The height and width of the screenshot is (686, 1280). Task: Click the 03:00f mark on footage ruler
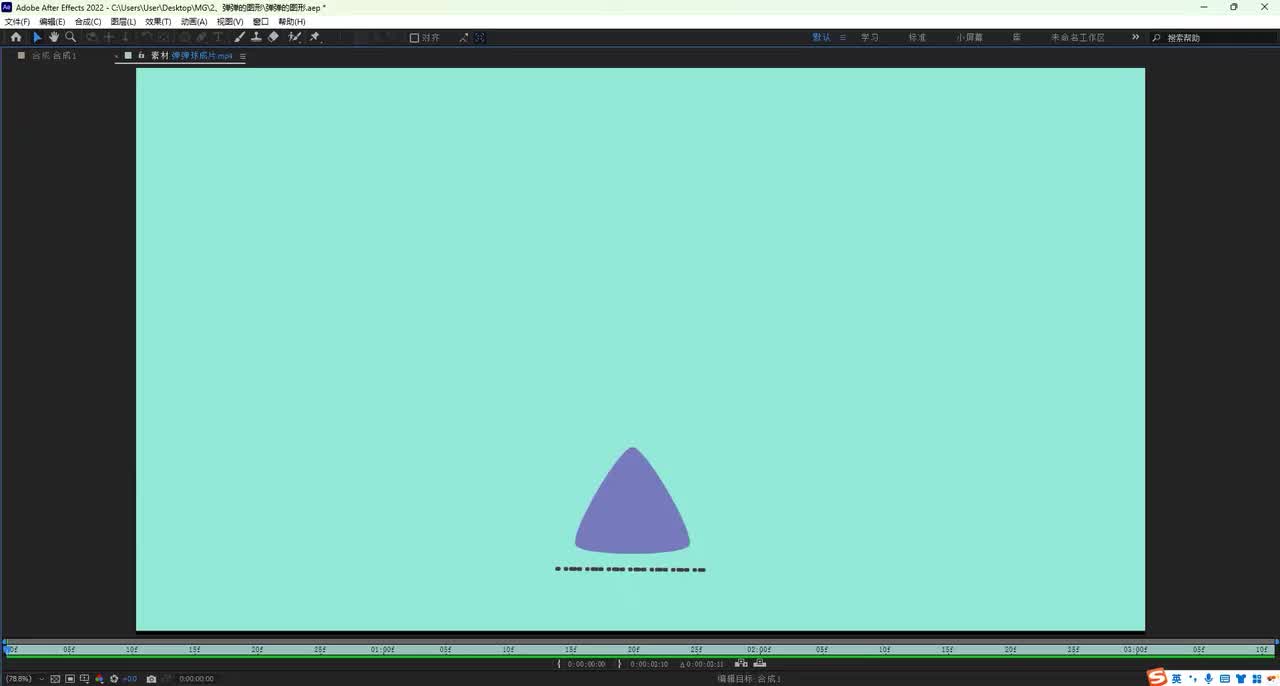point(1134,649)
